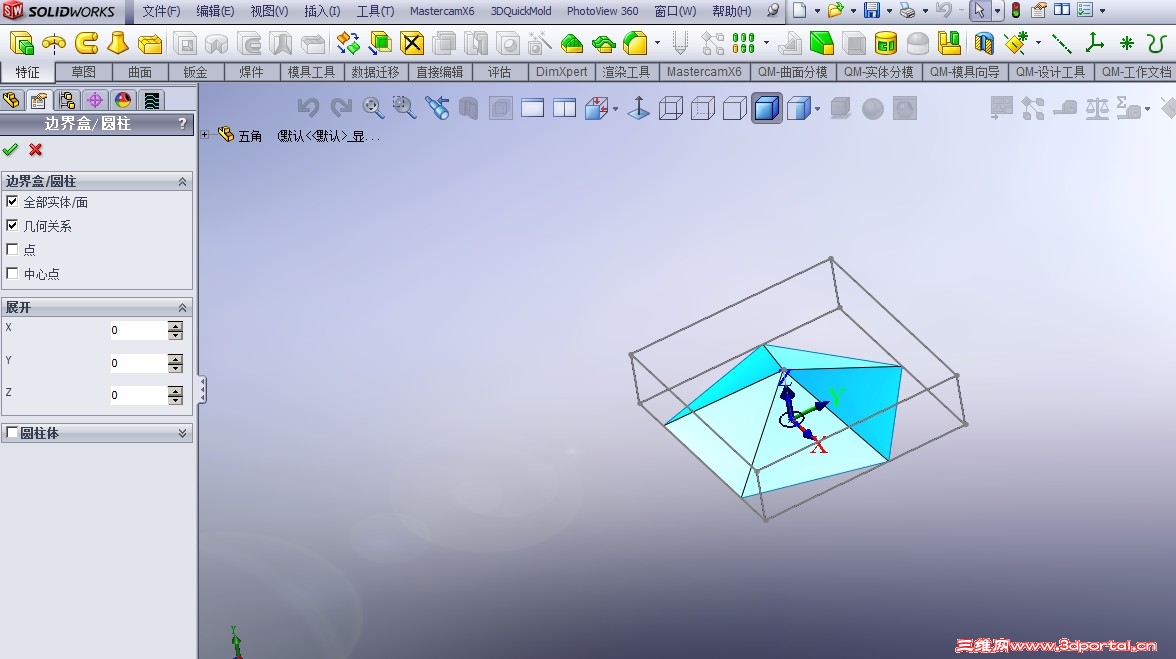Click the Boundary Boss/Base icon

(x=150, y=43)
